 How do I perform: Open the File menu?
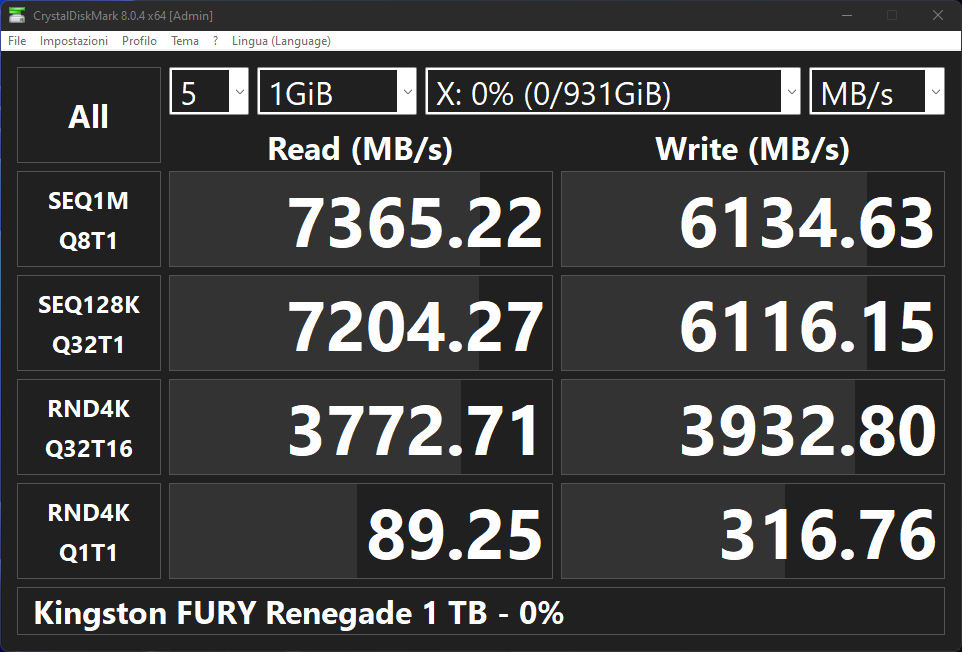click(x=17, y=40)
